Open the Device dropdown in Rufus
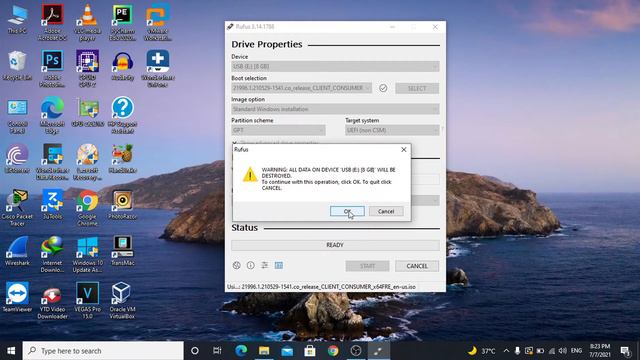The image size is (640, 360). tap(335, 66)
